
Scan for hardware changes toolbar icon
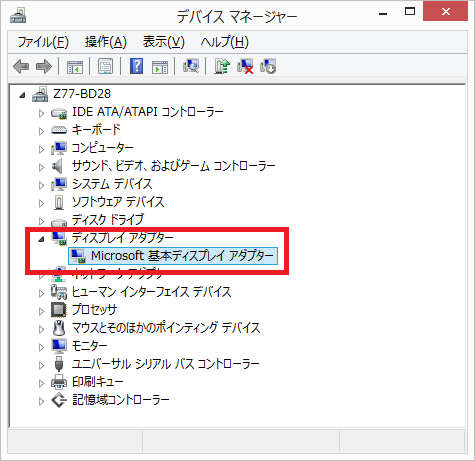[x=191, y=66]
